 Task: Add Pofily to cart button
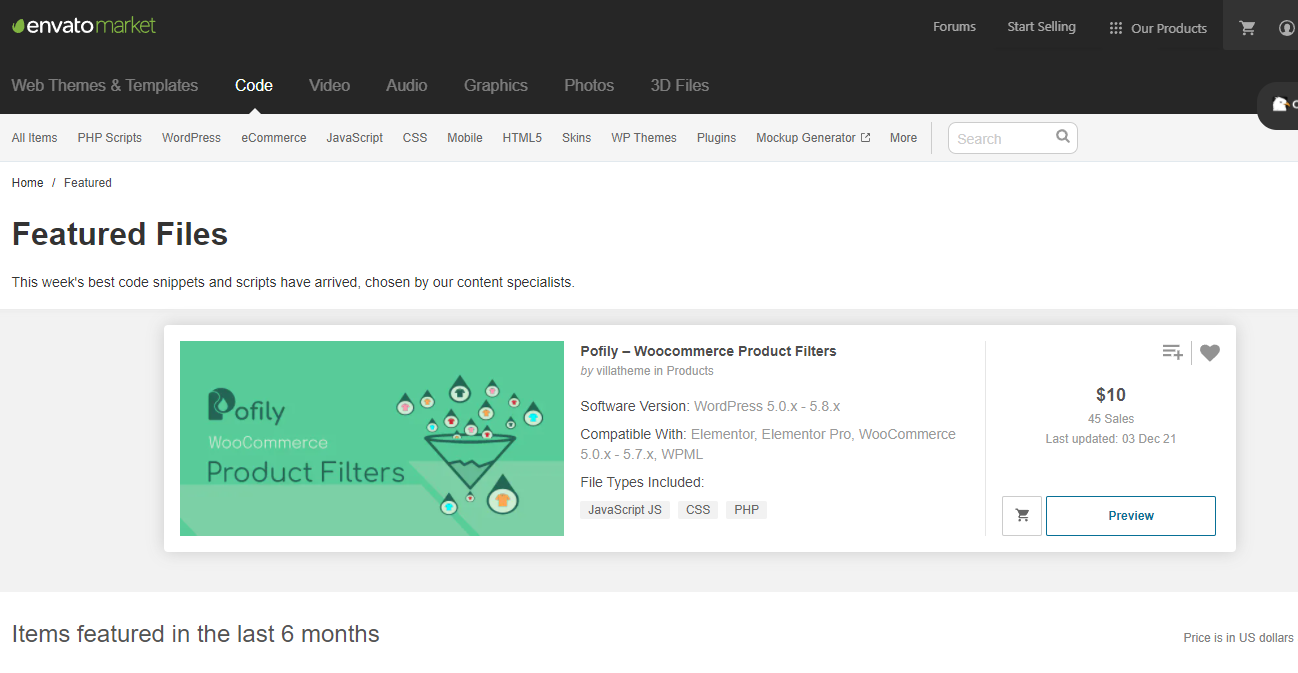[1022, 516]
